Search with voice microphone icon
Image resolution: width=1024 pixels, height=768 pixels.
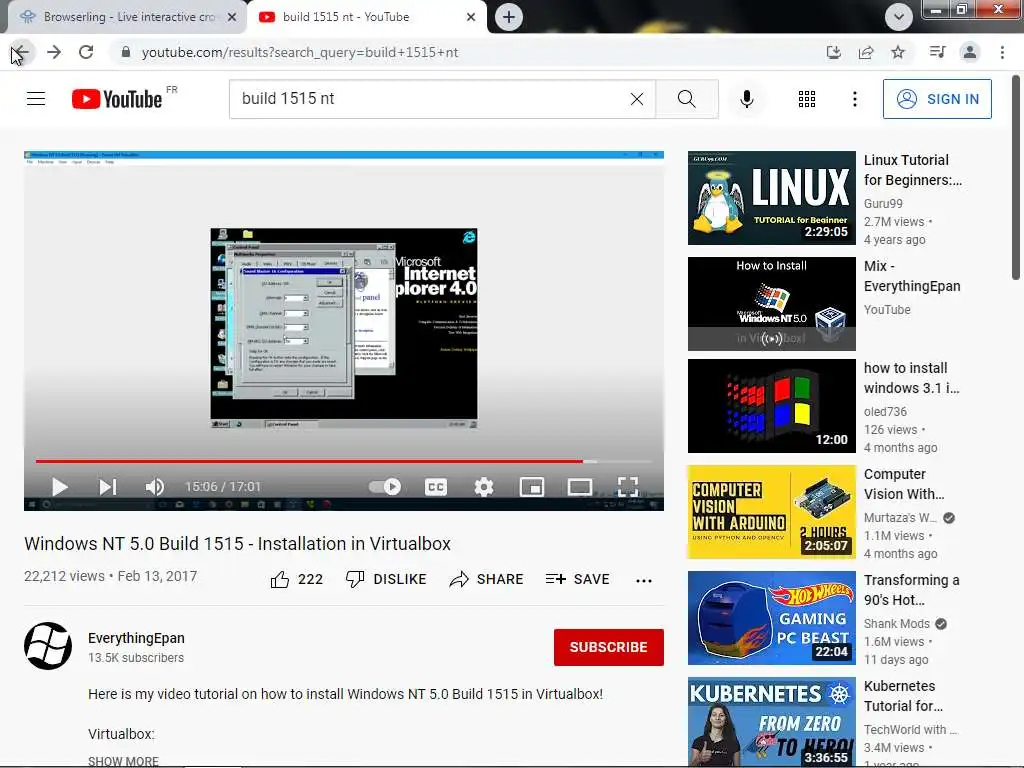(747, 99)
